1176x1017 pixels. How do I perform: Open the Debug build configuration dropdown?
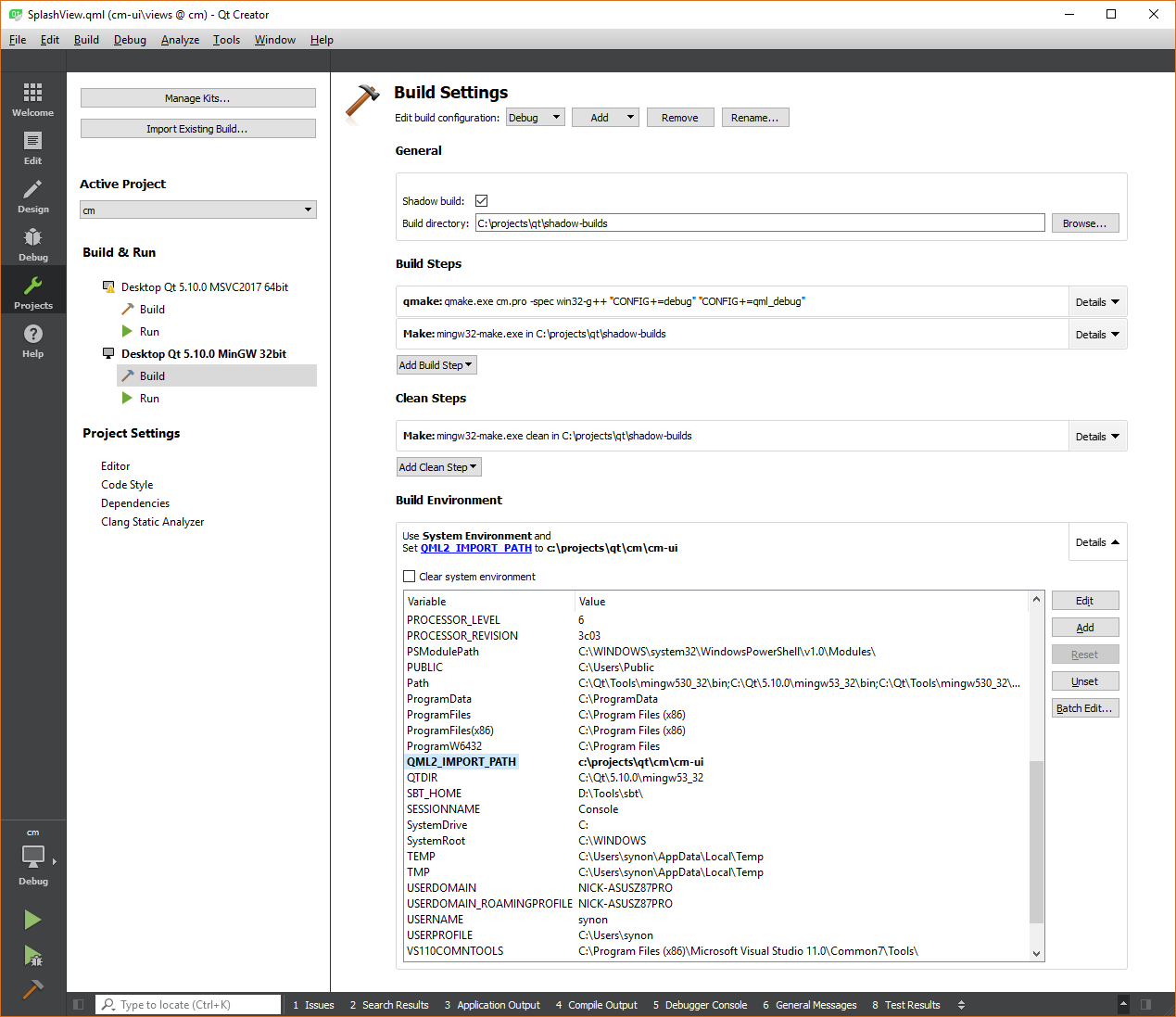point(536,118)
